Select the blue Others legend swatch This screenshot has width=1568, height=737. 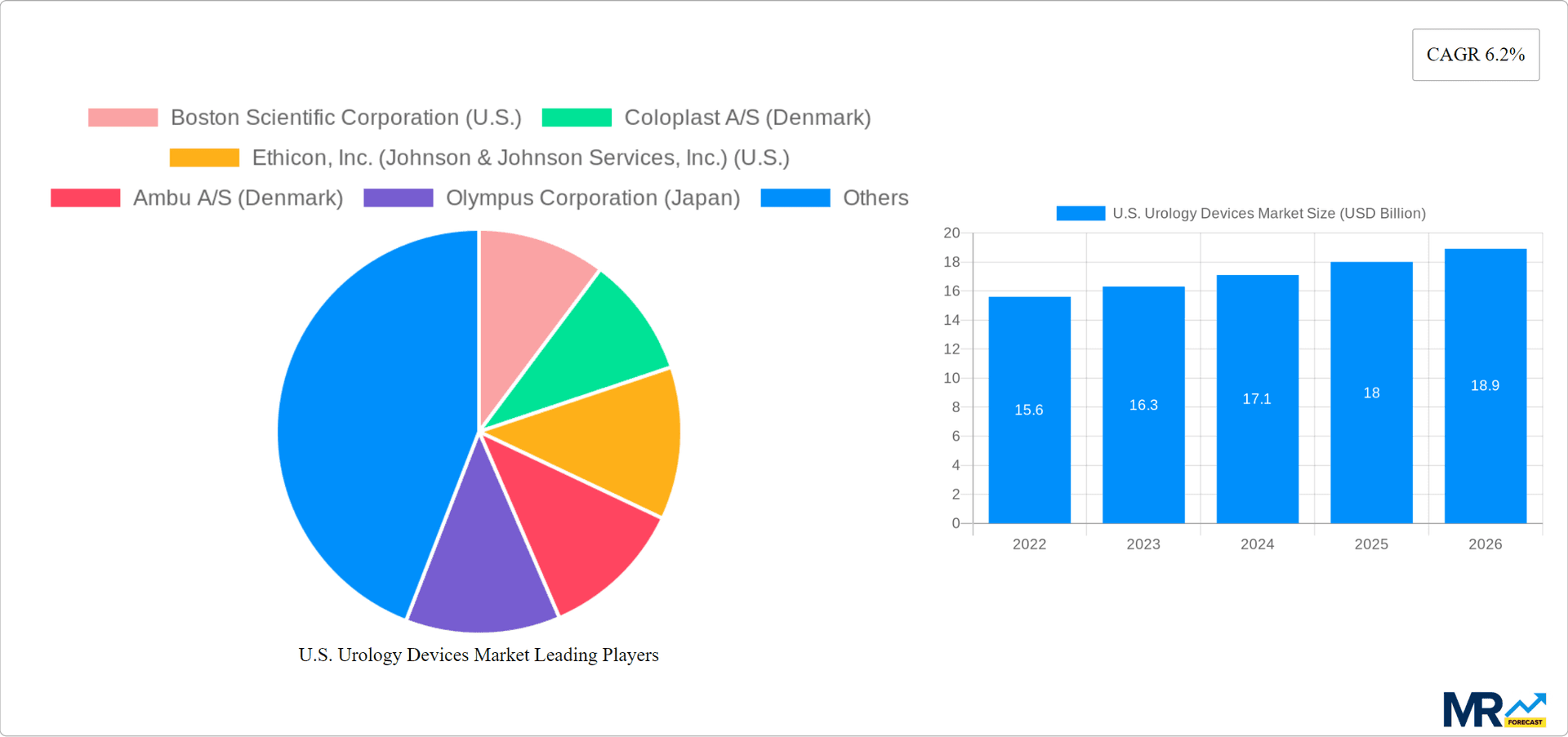pos(795,198)
